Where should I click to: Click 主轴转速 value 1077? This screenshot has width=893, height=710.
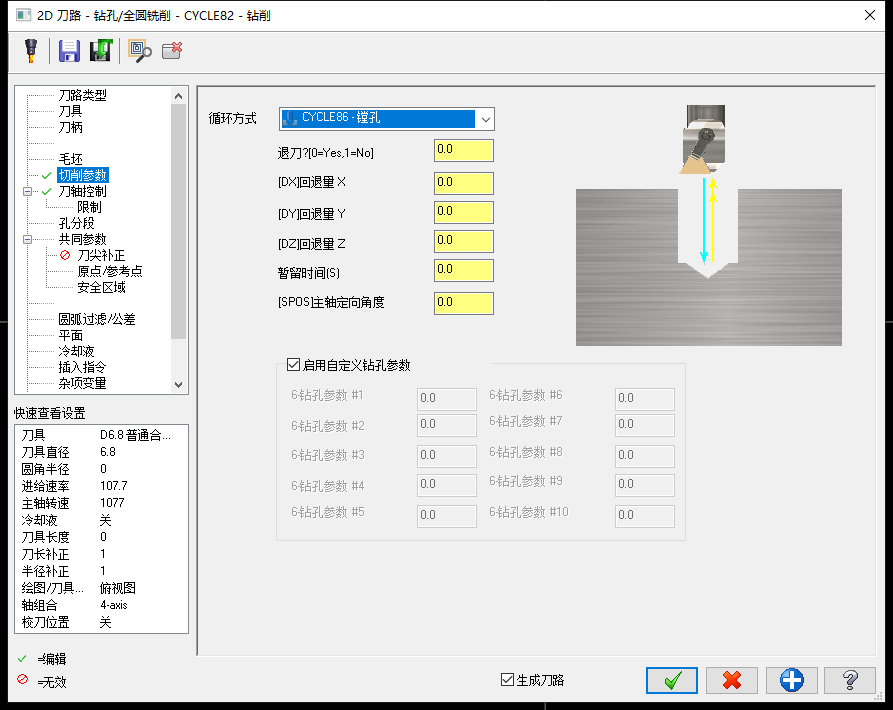coord(112,503)
